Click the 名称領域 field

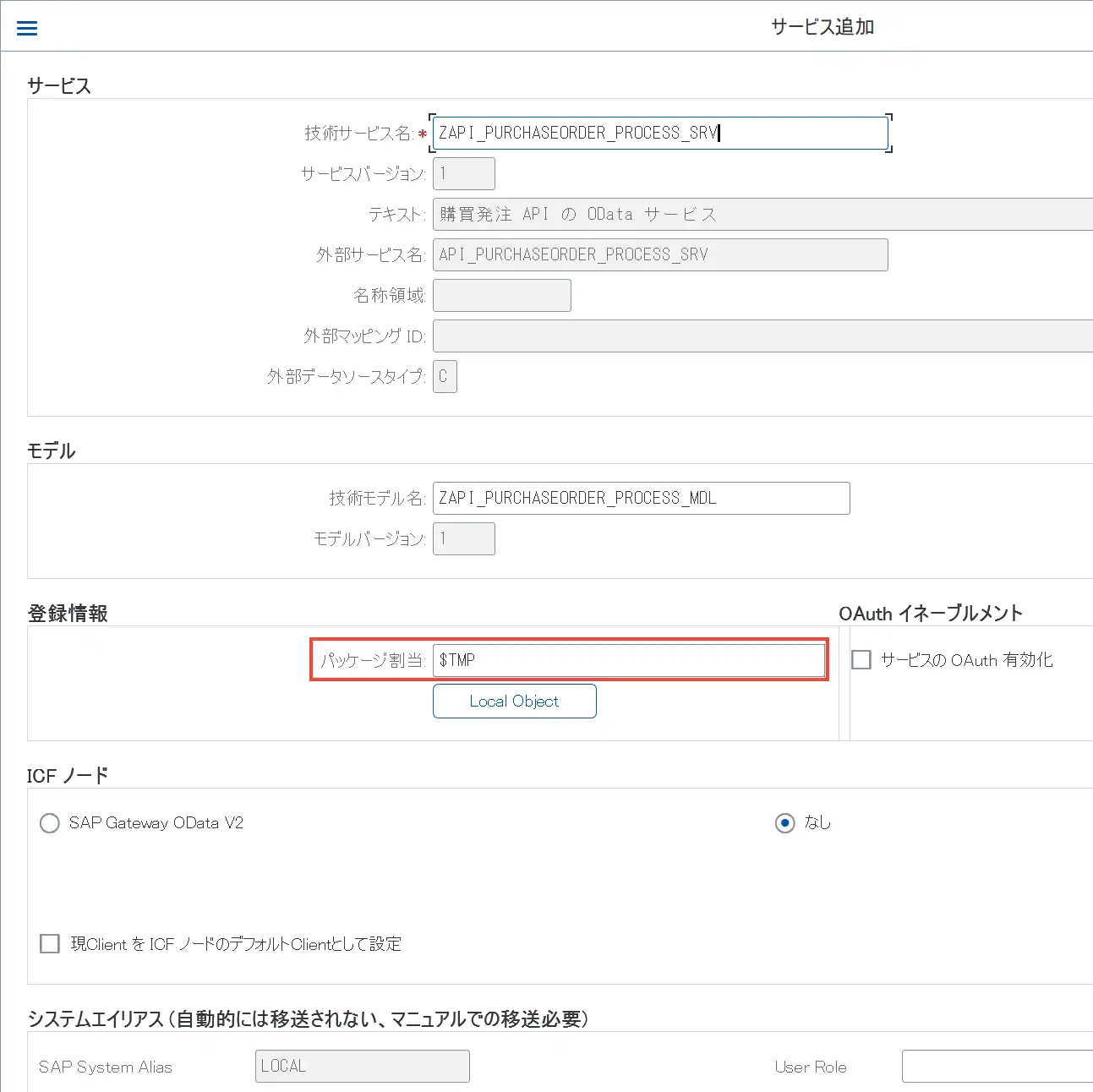[501, 295]
